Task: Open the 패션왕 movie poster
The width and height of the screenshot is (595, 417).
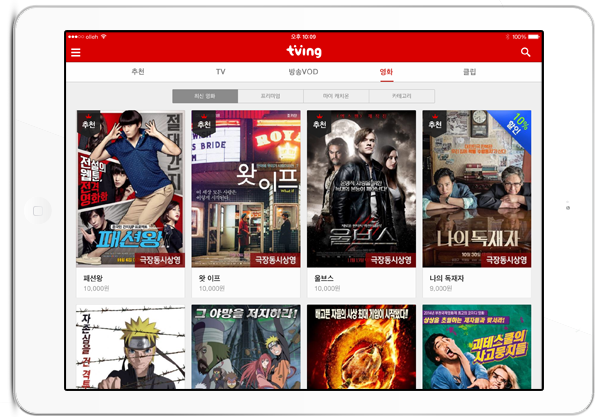Action: click(x=131, y=189)
